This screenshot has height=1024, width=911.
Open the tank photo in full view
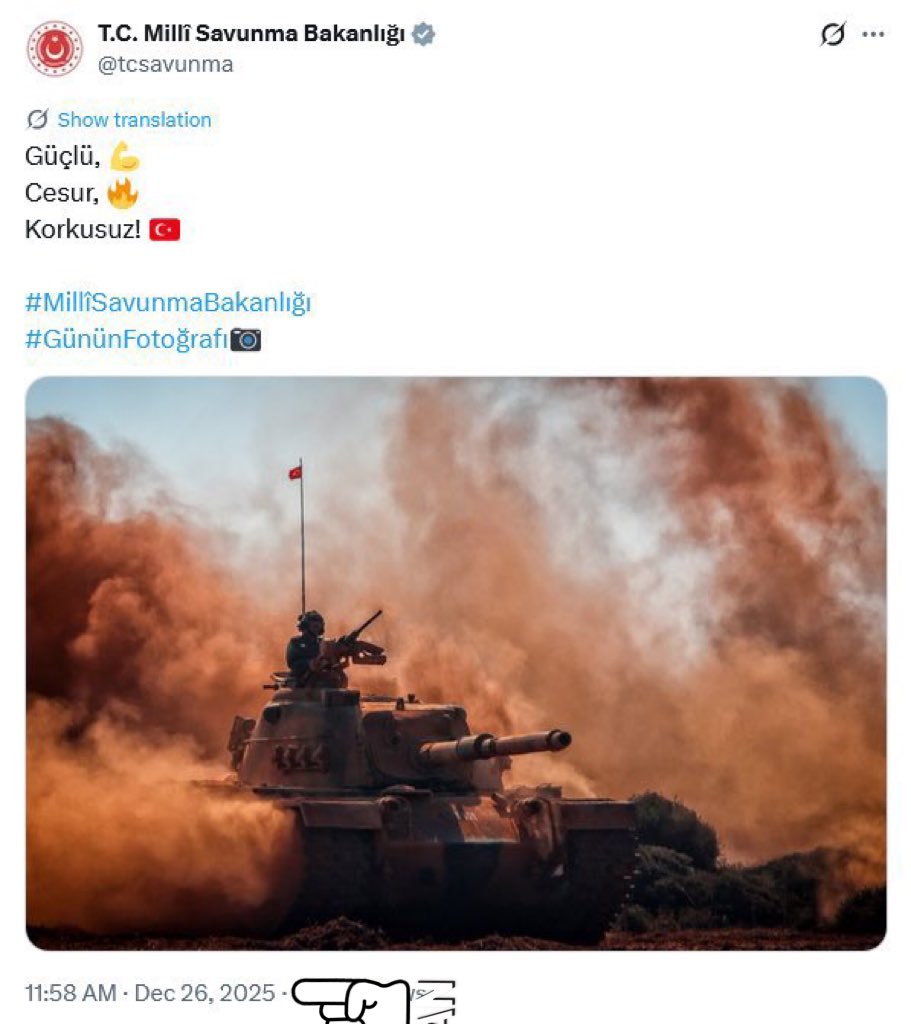click(456, 663)
